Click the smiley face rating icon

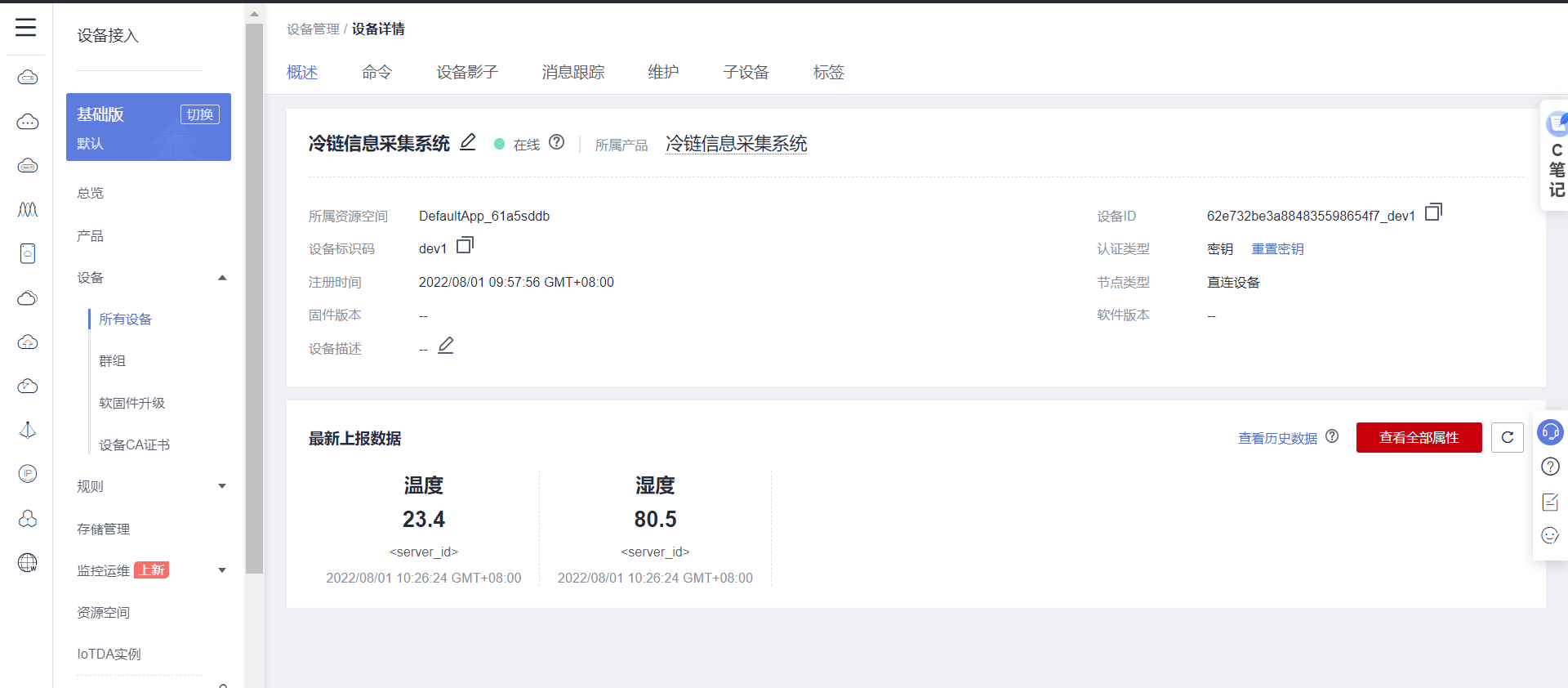click(1550, 536)
